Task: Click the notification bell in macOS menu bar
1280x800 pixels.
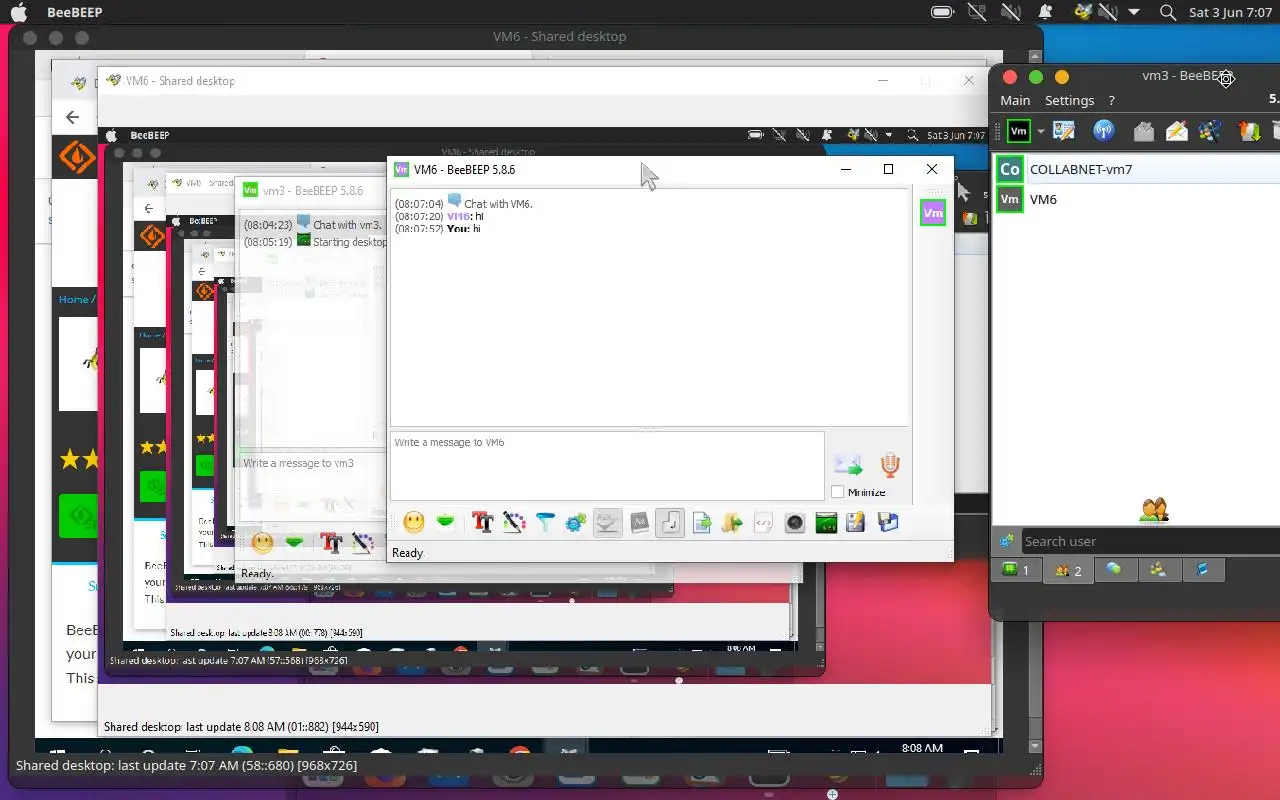Action: click(x=1046, y=12)
